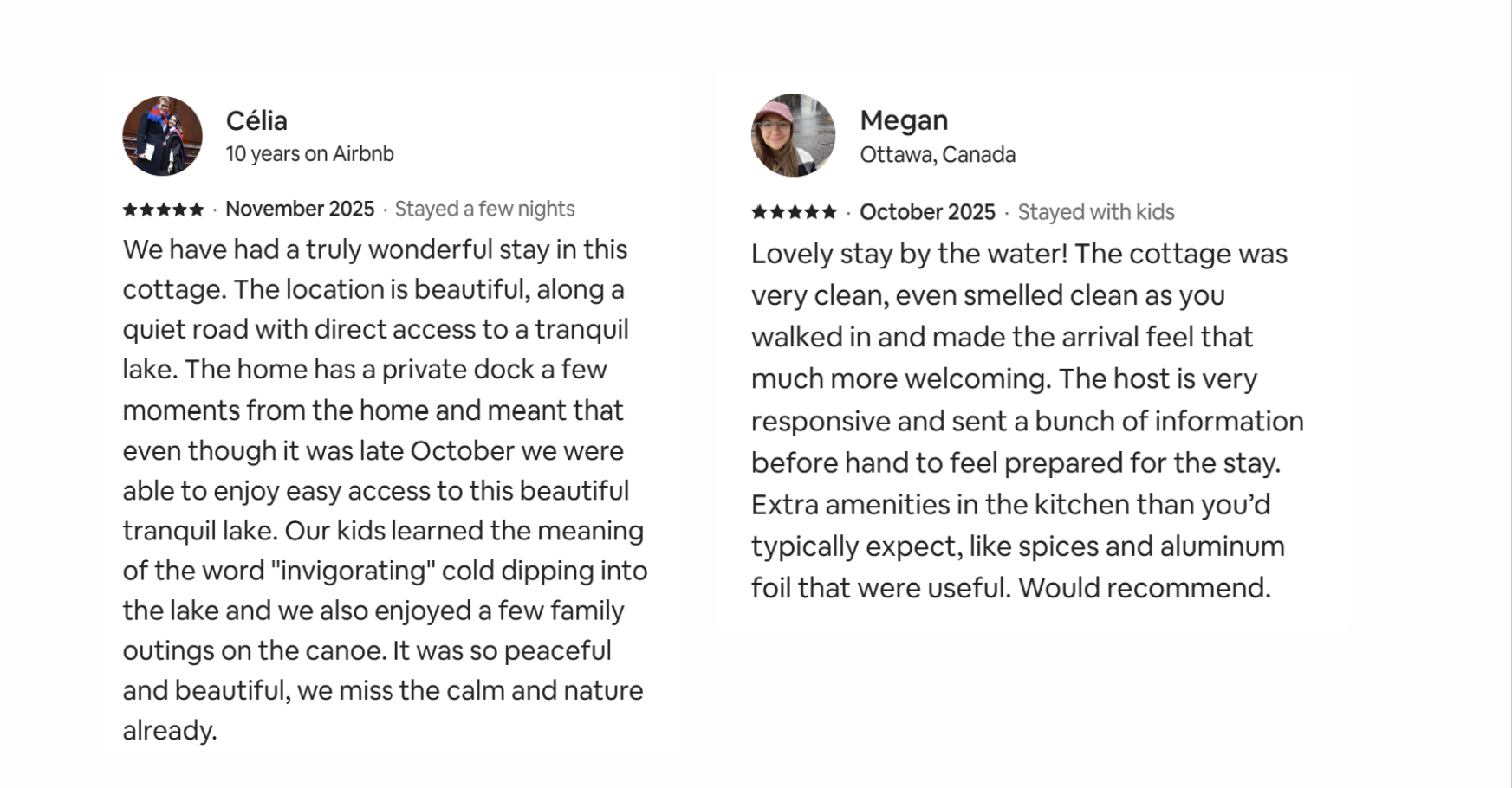Open Megan's profile photo

click(x=793, y=135)
